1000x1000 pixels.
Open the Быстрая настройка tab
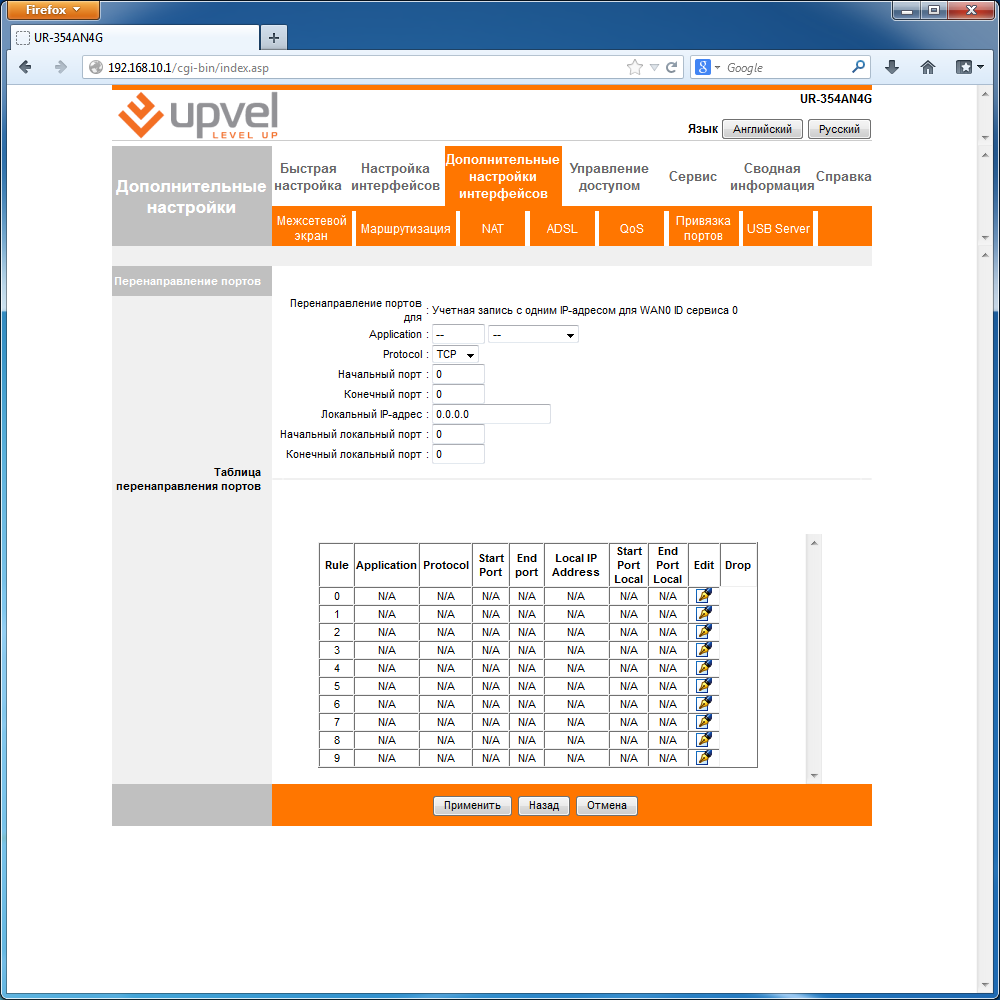pos(308,177)
